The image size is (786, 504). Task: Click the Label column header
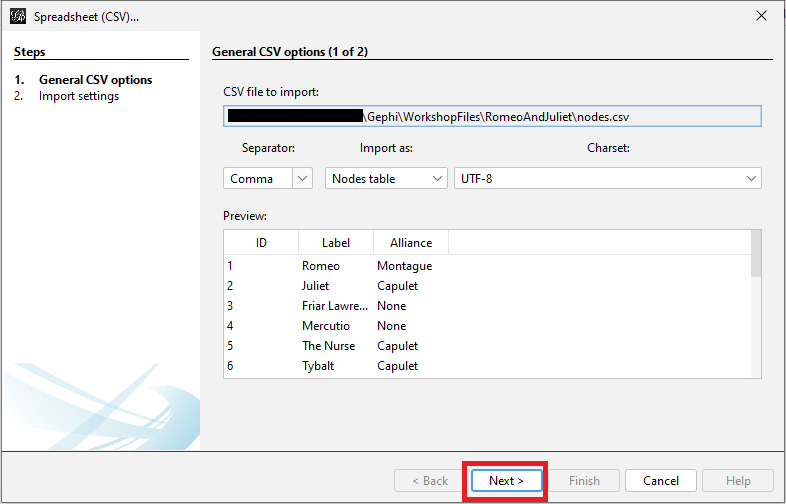pyautogui.click(x=336, y=243)
